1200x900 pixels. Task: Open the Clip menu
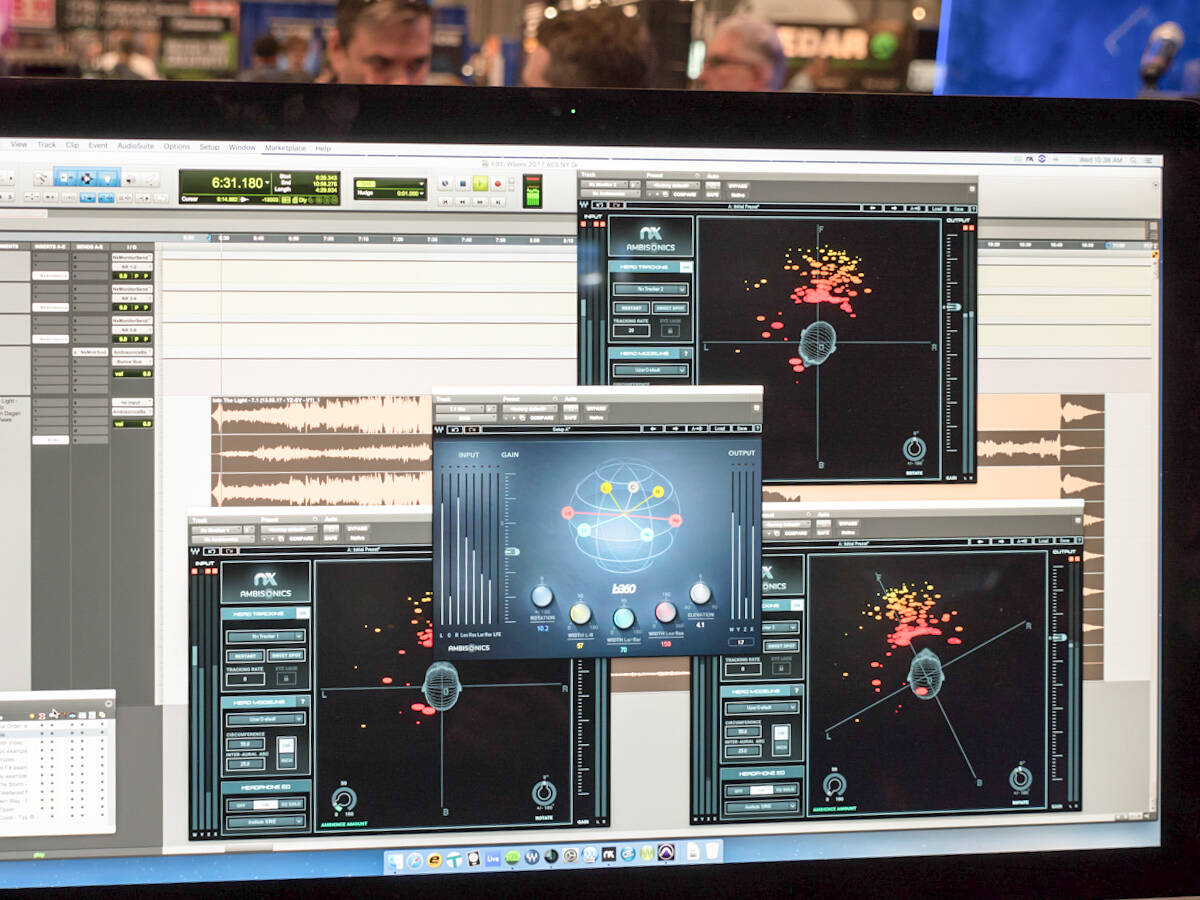click(72, 145)
